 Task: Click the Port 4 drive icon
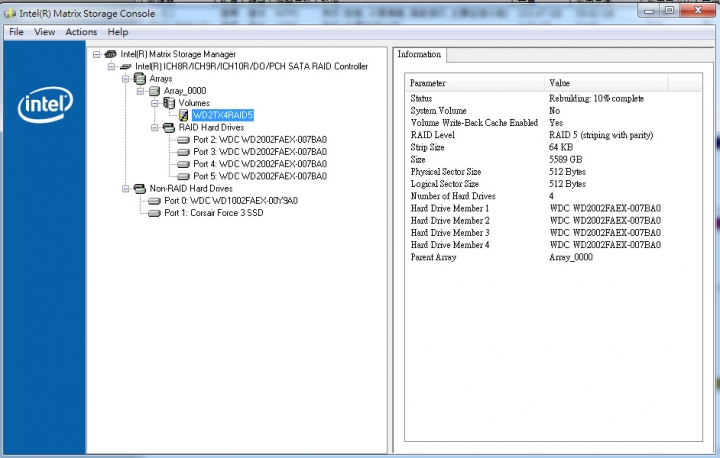coord(184,164)
